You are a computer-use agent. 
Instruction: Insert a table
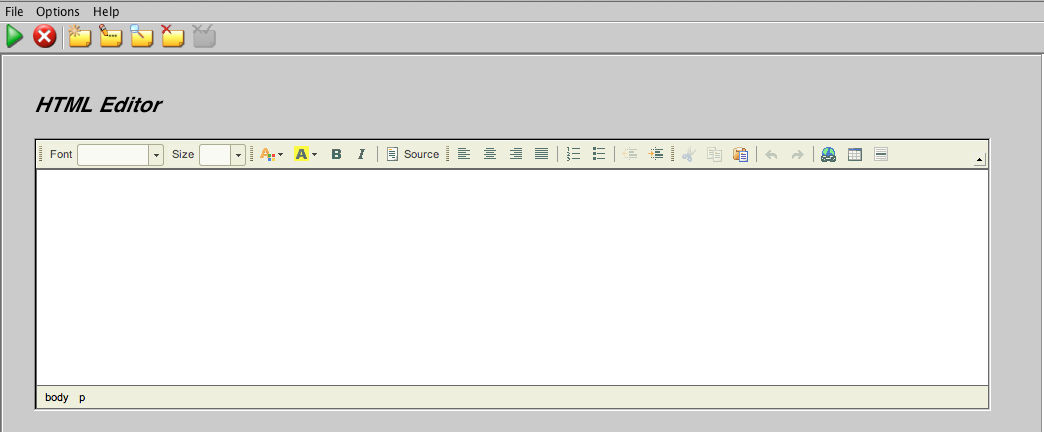(x=855, y=154)
